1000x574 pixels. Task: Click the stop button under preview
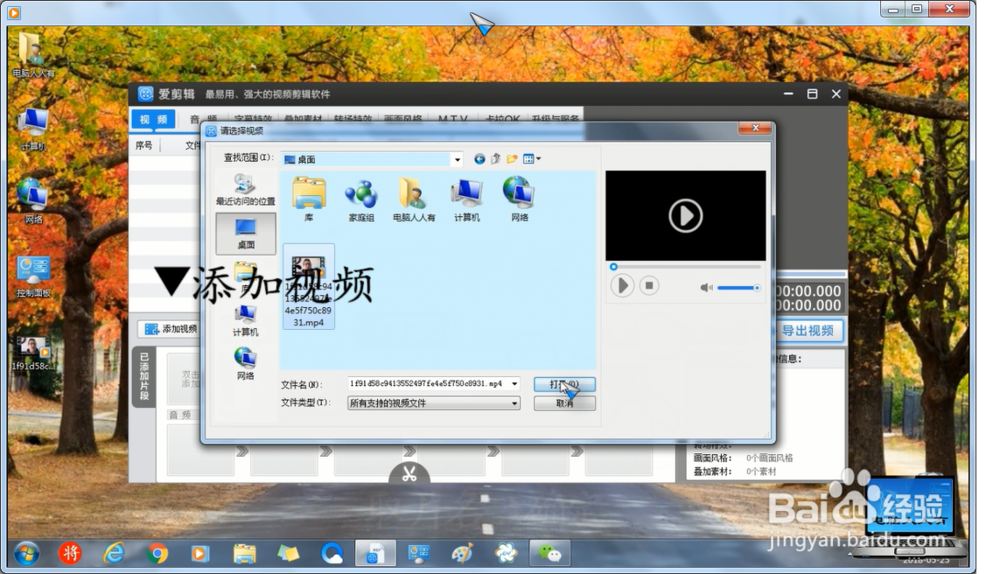(649, 286)
